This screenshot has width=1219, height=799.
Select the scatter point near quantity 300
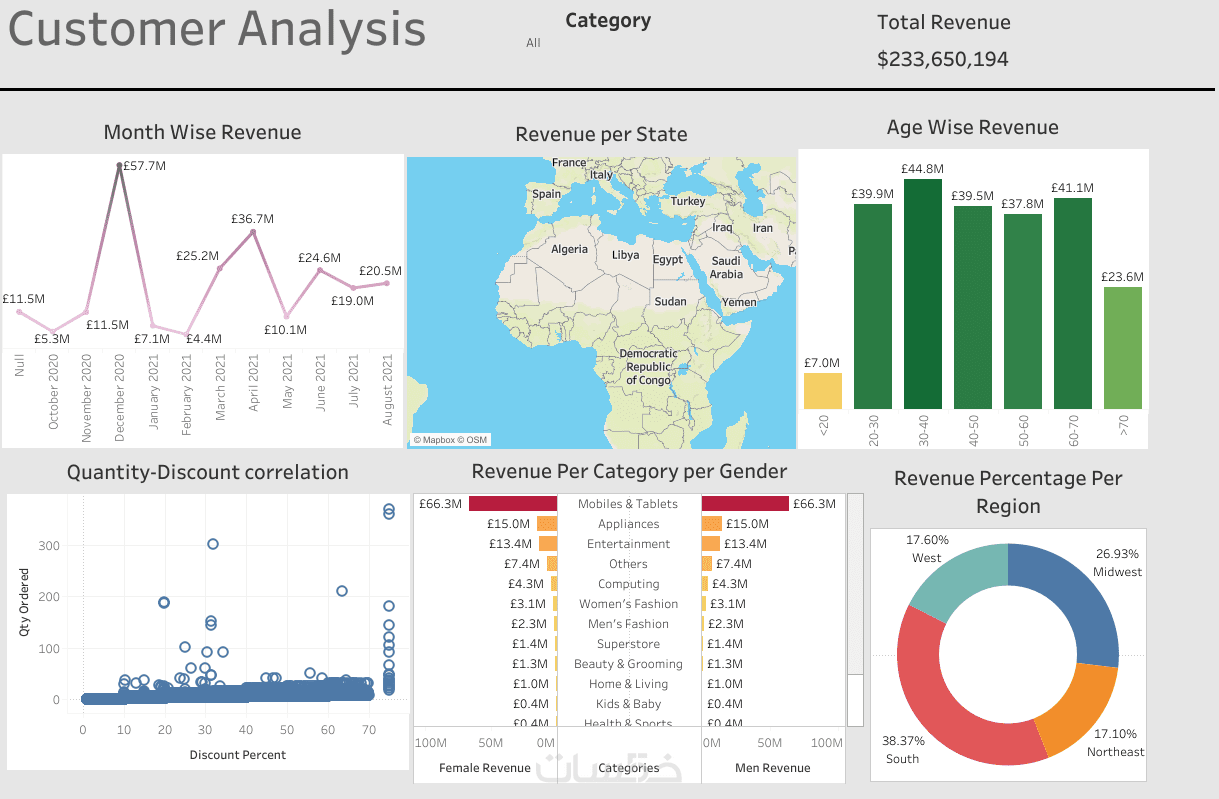pyautogui.click(x=212, y=544)
